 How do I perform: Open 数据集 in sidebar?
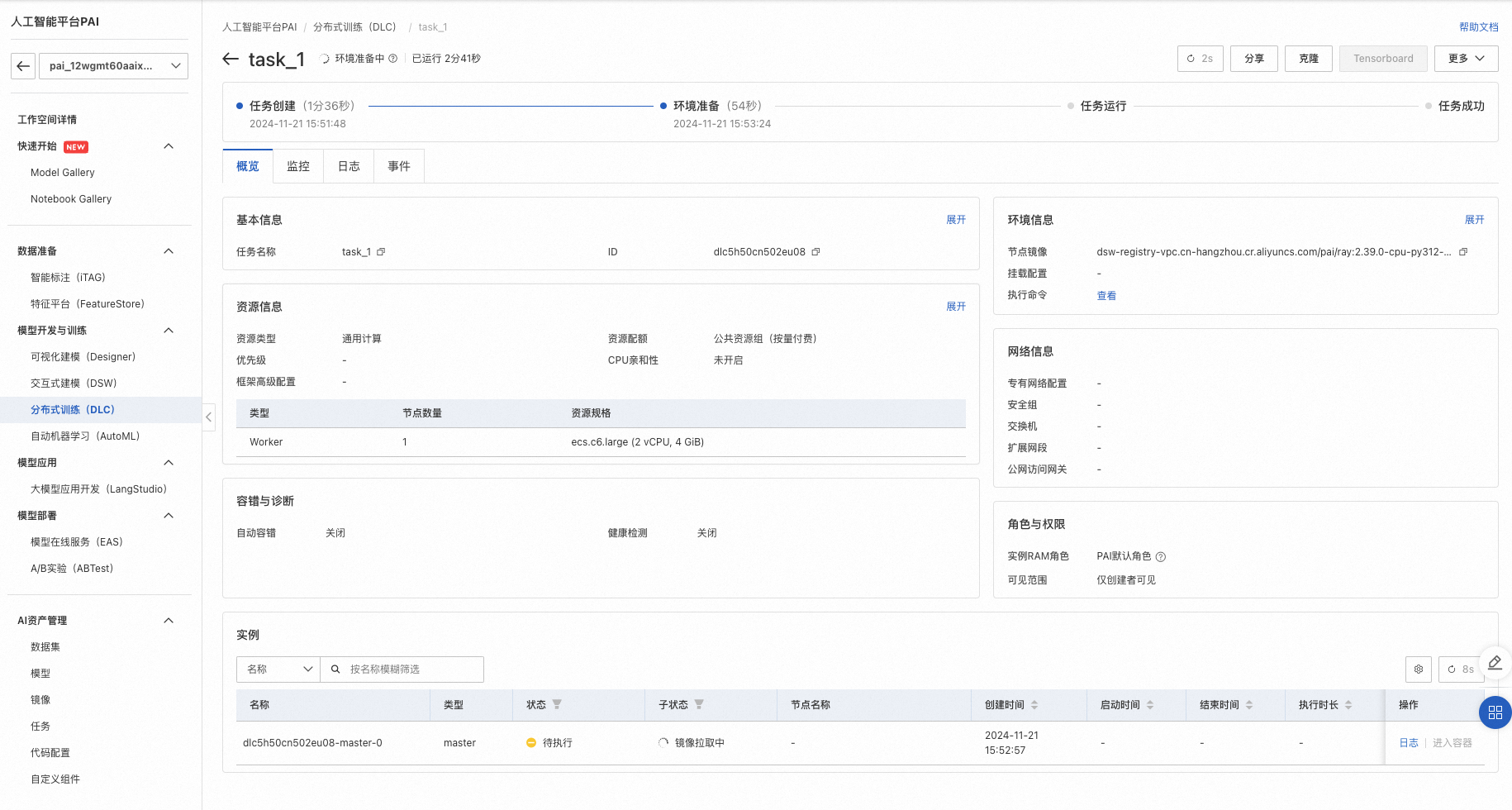[x=45, y=647]
